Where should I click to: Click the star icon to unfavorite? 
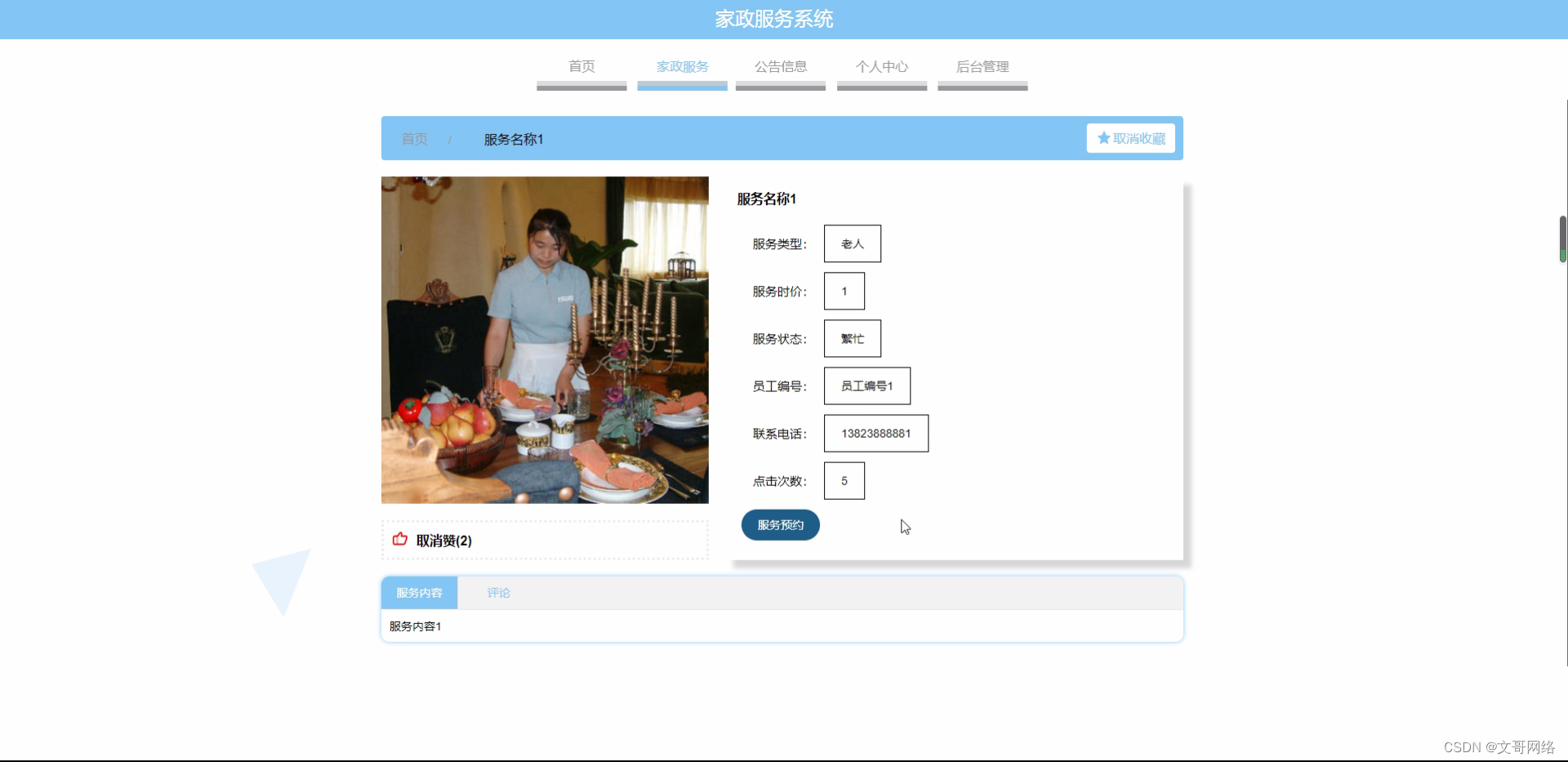(x=1104, y=138)
